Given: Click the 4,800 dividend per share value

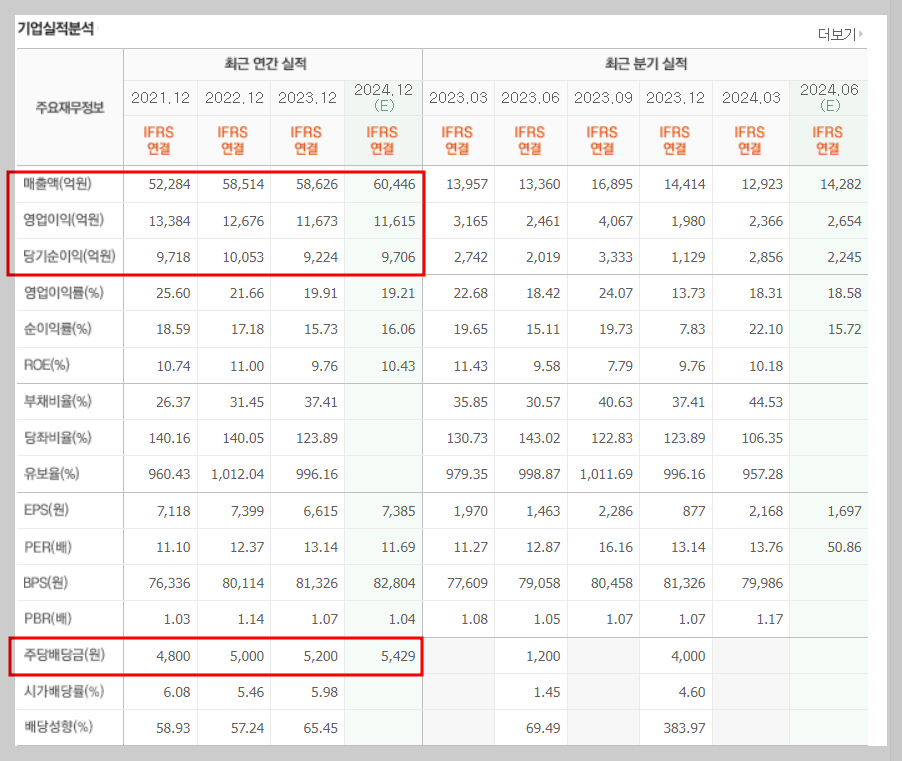Looking at the screenshot, I should pos(173,656).
